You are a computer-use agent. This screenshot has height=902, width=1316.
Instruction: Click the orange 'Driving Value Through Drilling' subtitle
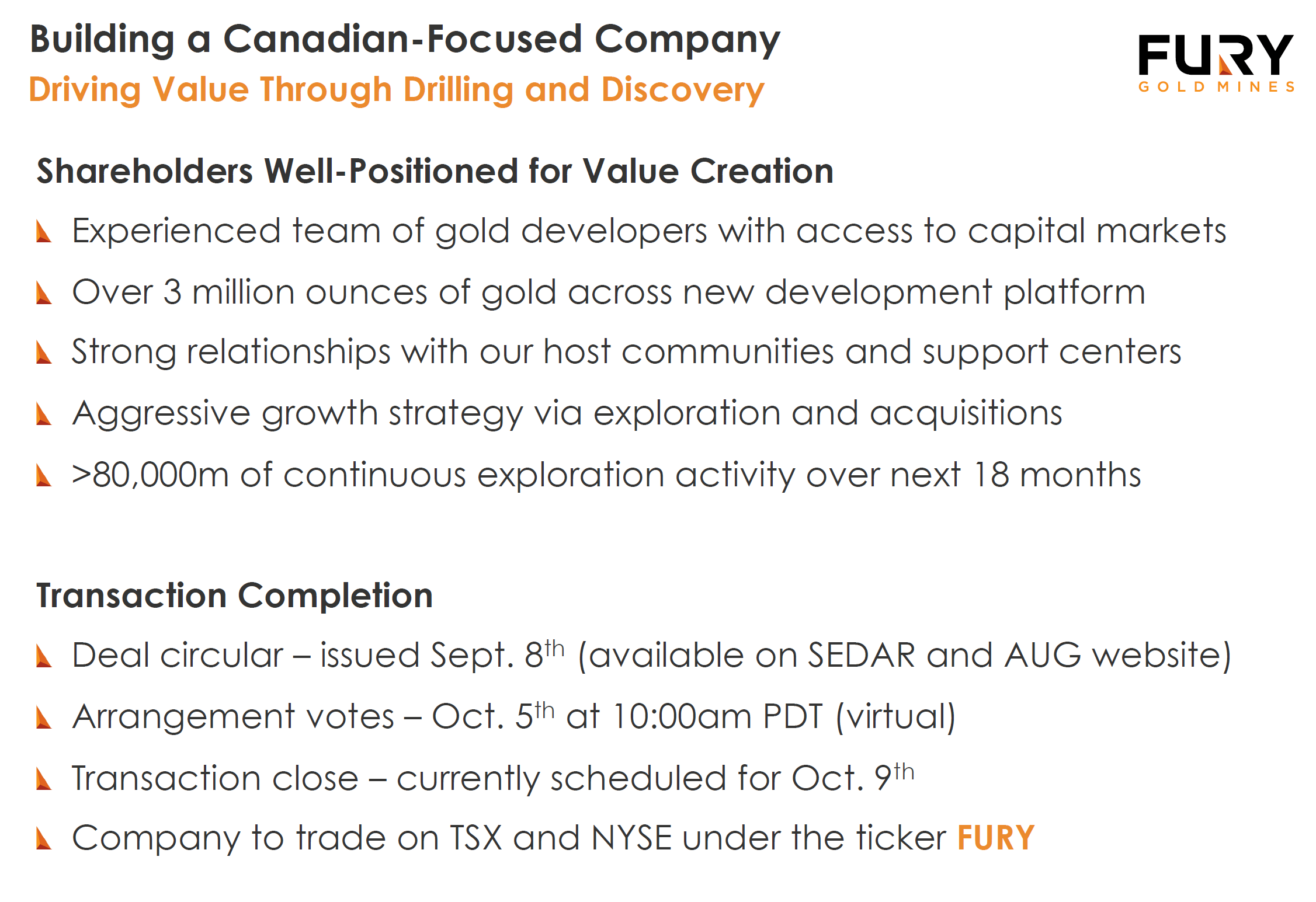click(x=397, y=90)
